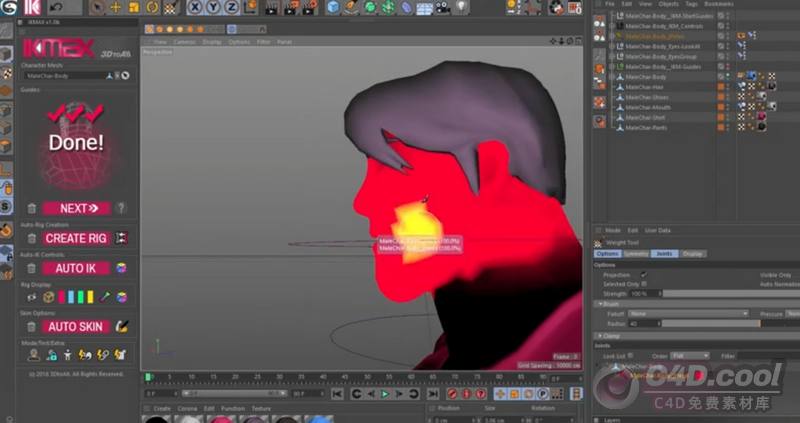The image size is (800, 423).
Task: Select the Move tool in top toolbar
Action: (x=116, y=7)
